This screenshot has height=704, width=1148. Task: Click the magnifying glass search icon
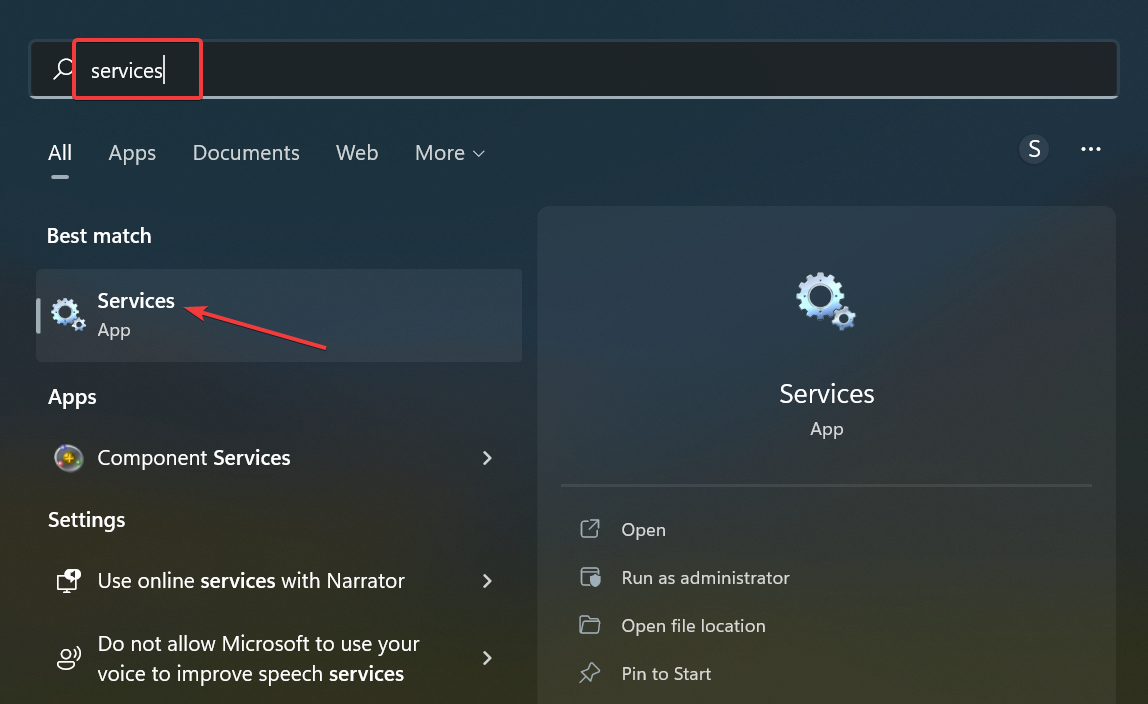pos(61,69)
